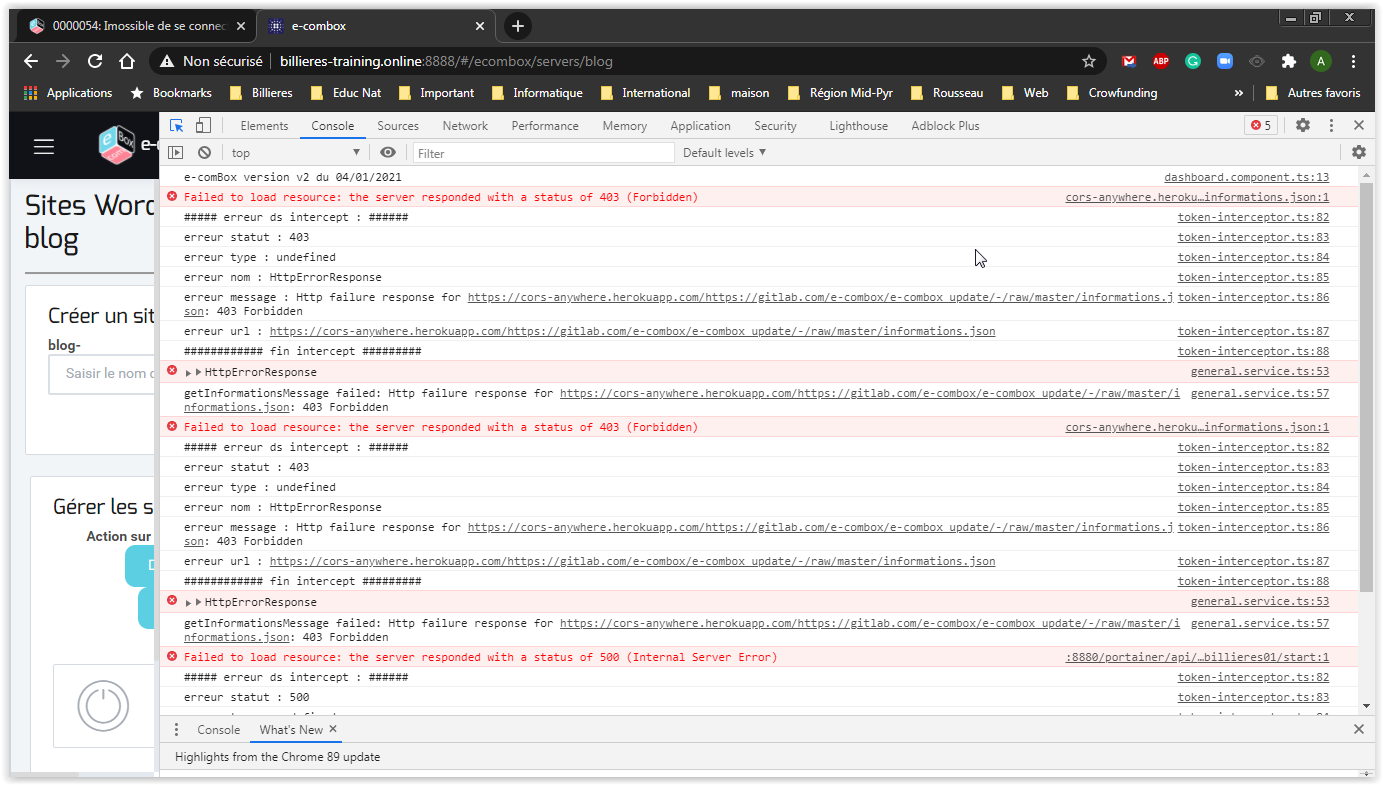
Task: Activate the inspect element picker icon
Action: coord(177,126)
